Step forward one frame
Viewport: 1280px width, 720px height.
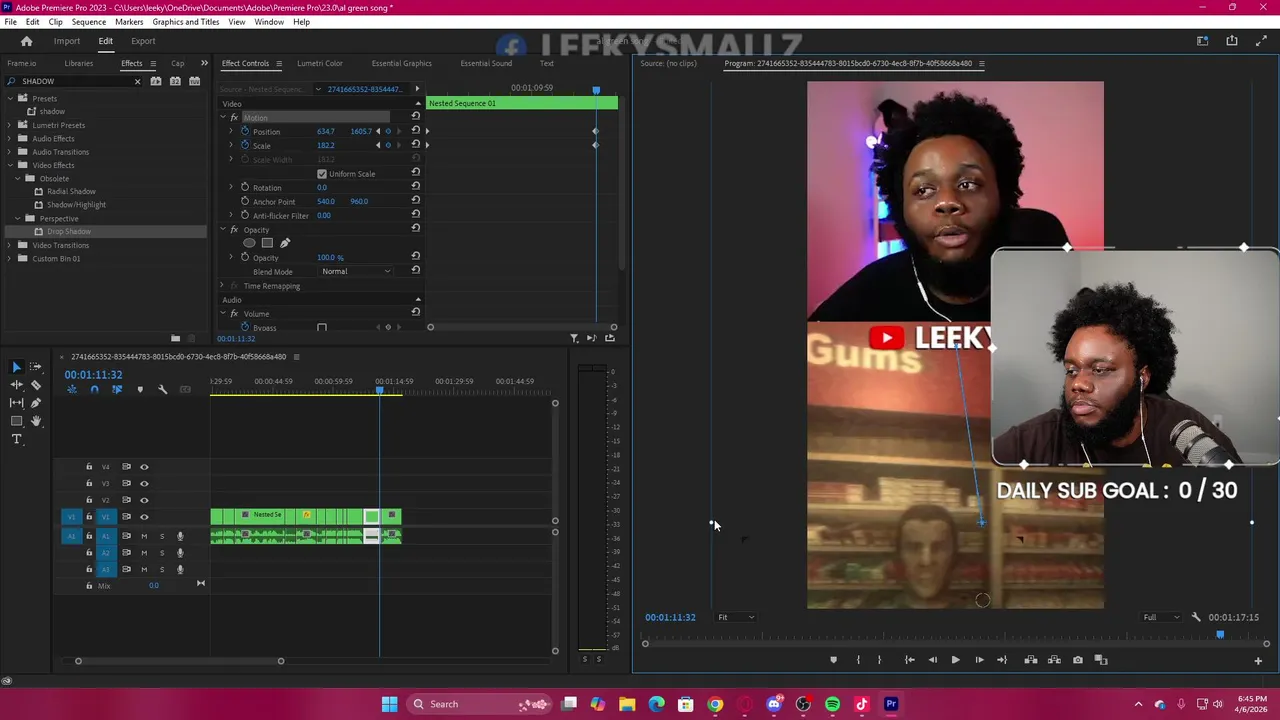tap(979, 660)
